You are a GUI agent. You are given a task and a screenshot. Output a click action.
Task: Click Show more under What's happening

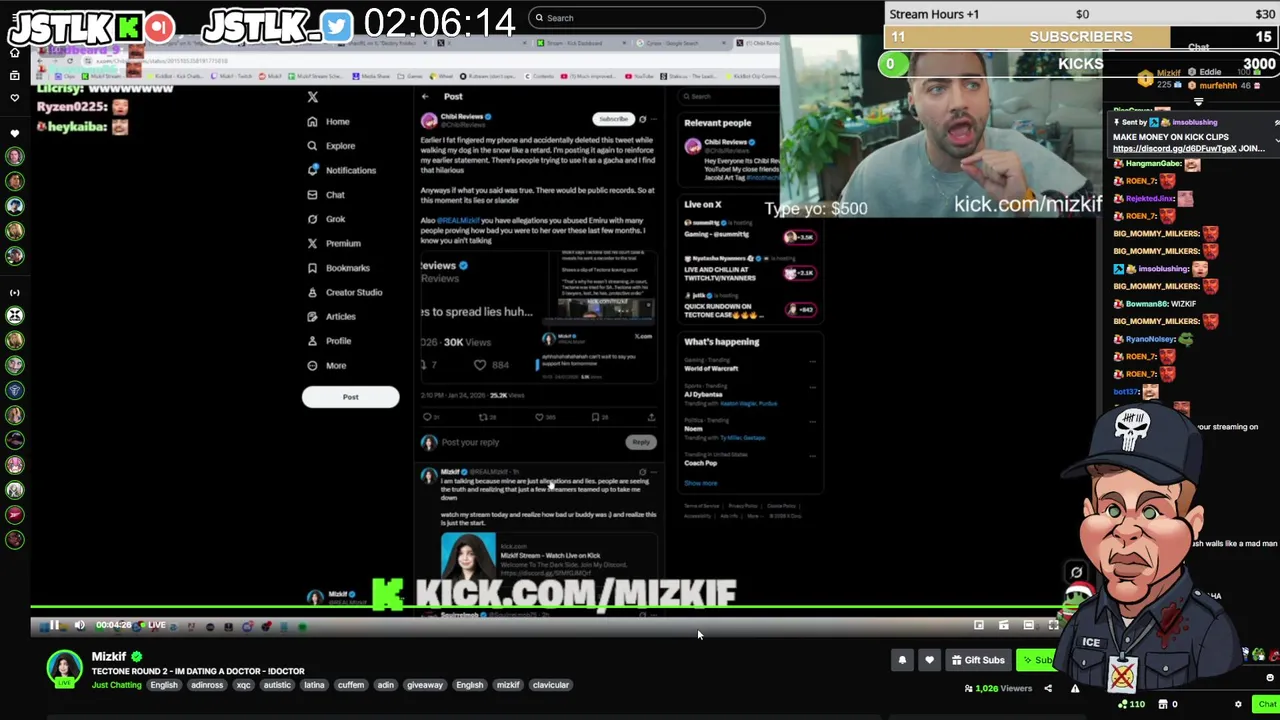701,484
